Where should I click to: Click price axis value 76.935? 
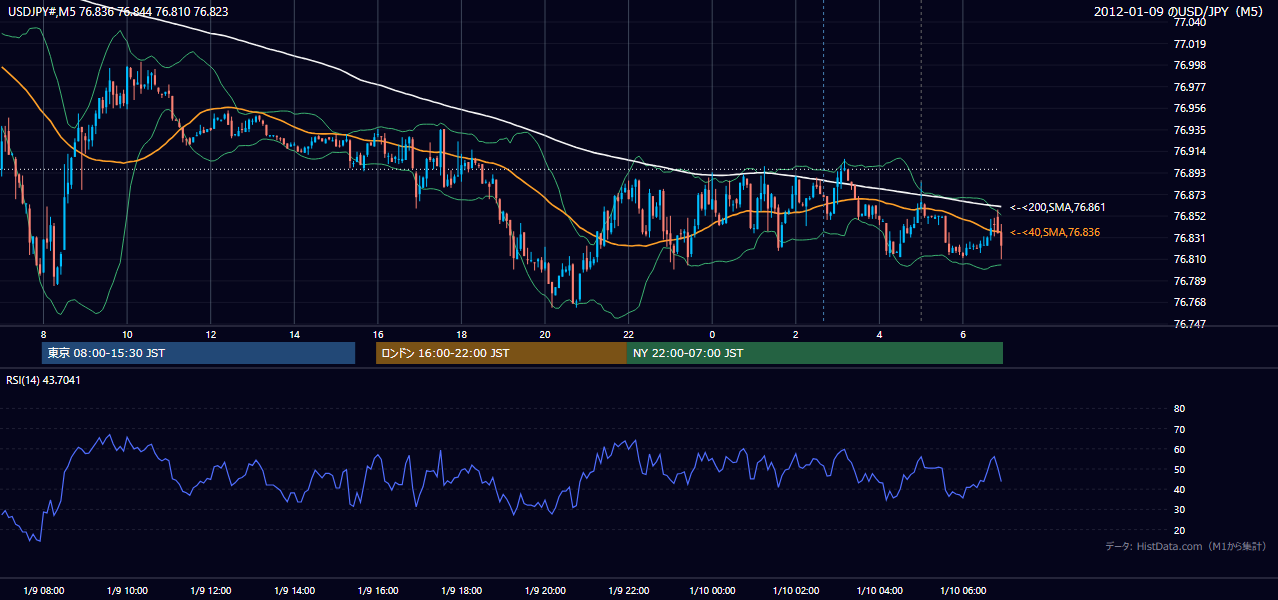tap(1190, 130)
